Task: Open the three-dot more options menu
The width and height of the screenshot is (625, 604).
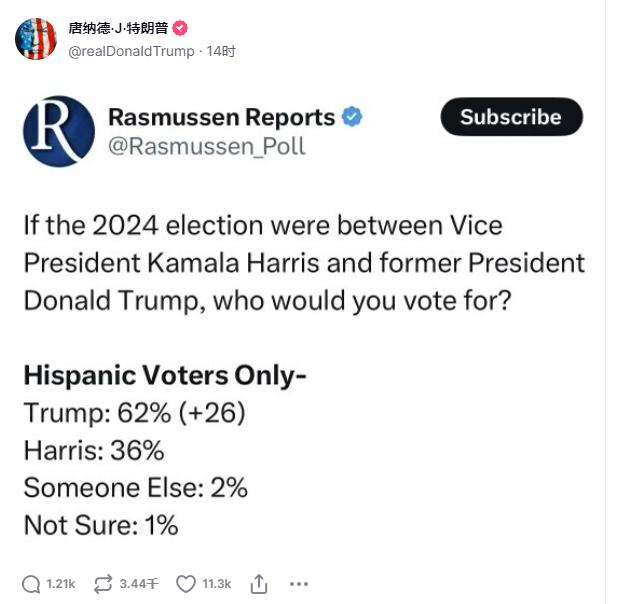Action: pyautogui.click(x=299, y=584)
